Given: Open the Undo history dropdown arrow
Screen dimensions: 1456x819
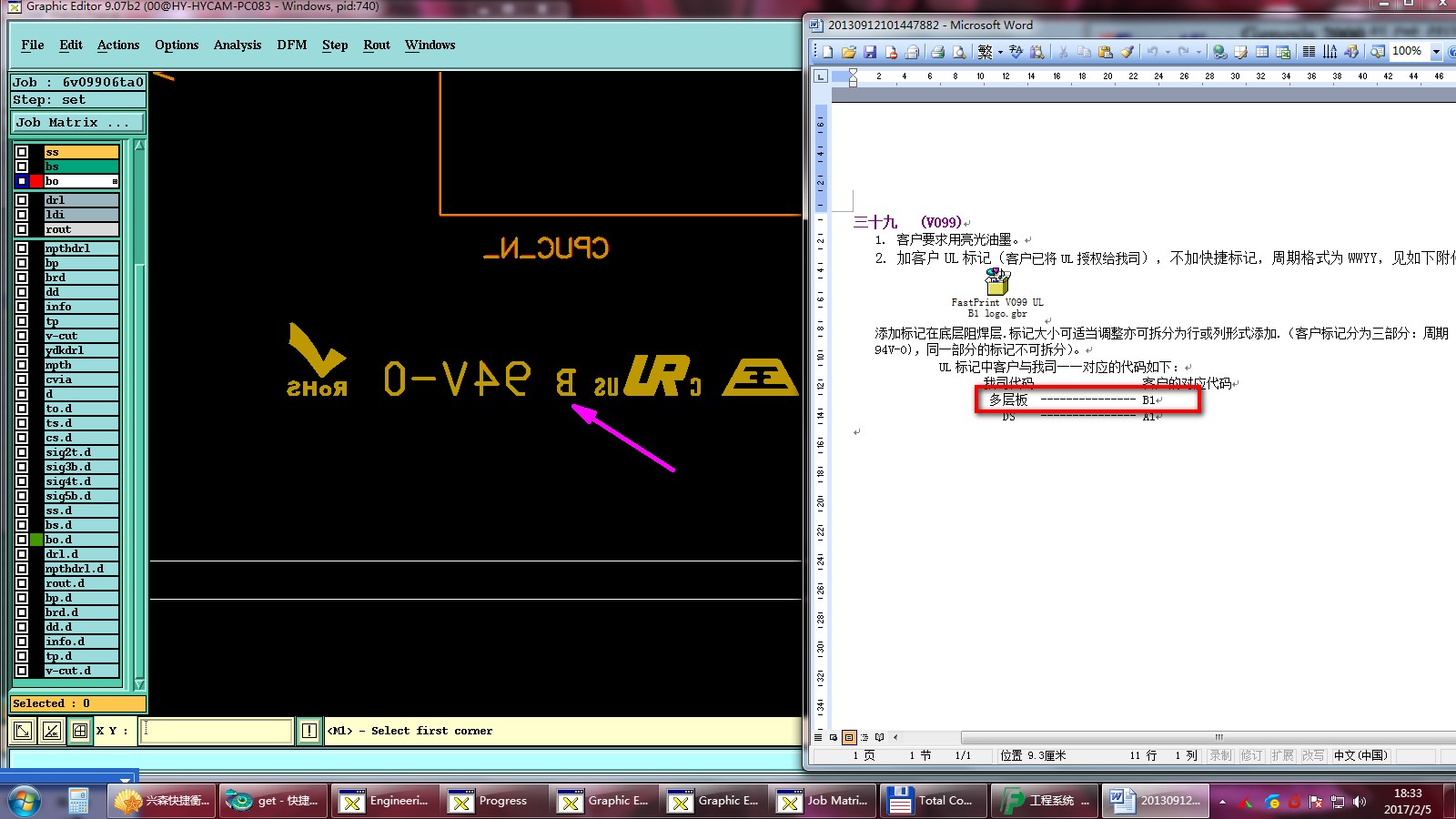Looking at the screenshot, I should pos(1168,52).
